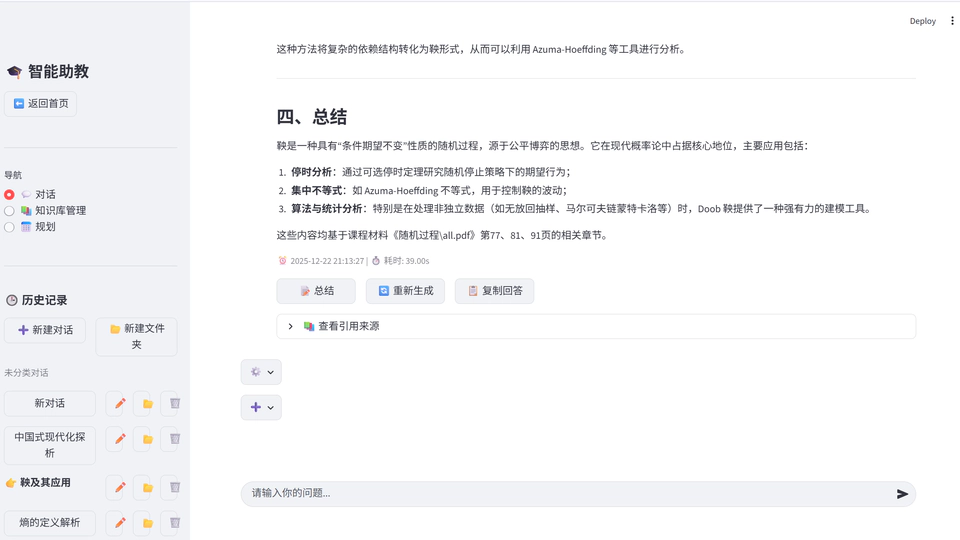Click the trash icon for 中国式现代化探析
Screen dimensions: 960x540
pyautogui.click(x=175, y=439)
